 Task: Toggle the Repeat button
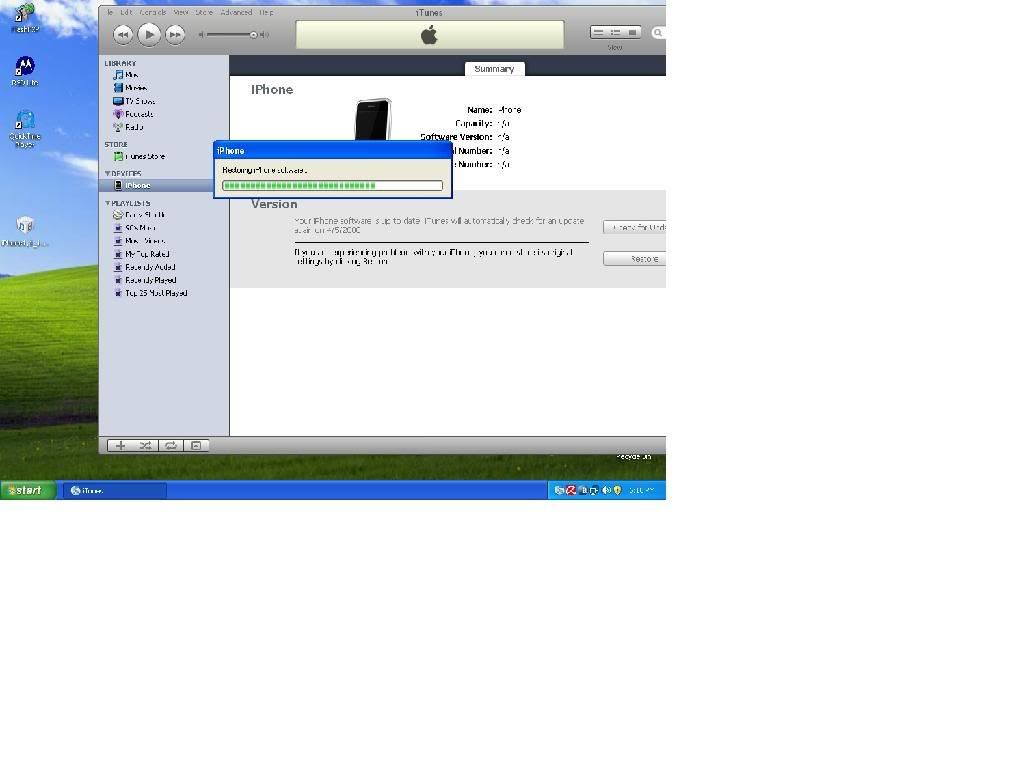170,445
